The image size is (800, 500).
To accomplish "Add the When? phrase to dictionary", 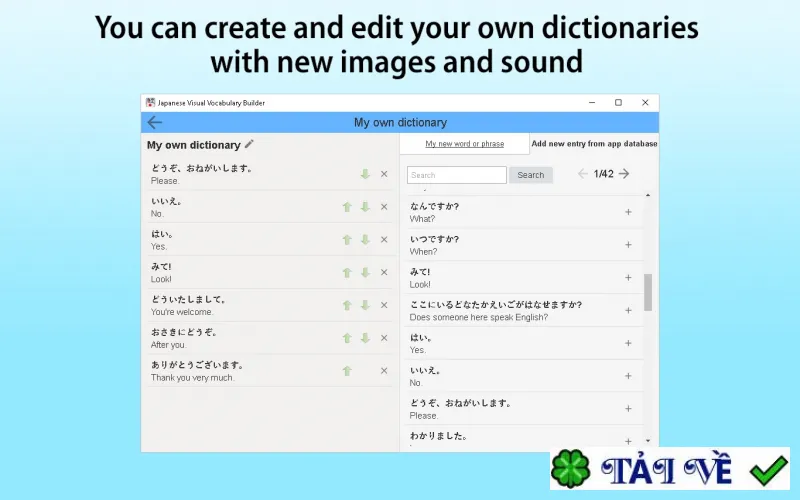I will tap(628, 244).
